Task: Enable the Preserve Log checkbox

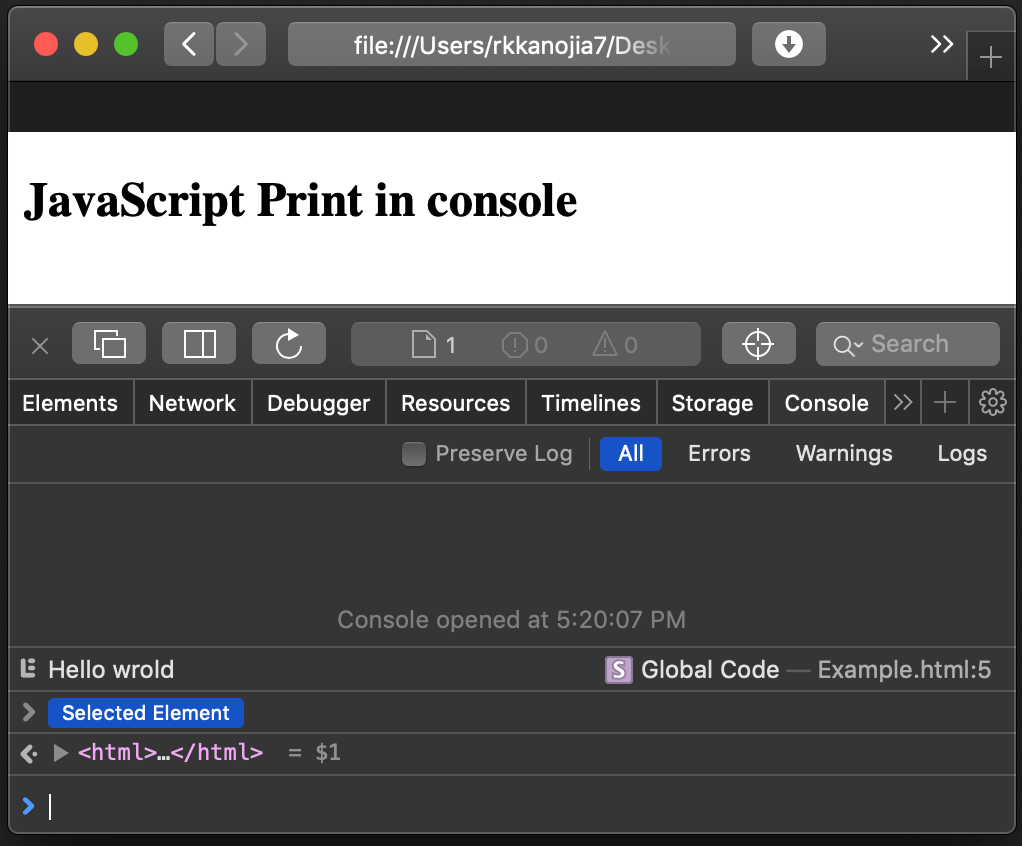Action: pyautogui.click(x=413, y=453)
